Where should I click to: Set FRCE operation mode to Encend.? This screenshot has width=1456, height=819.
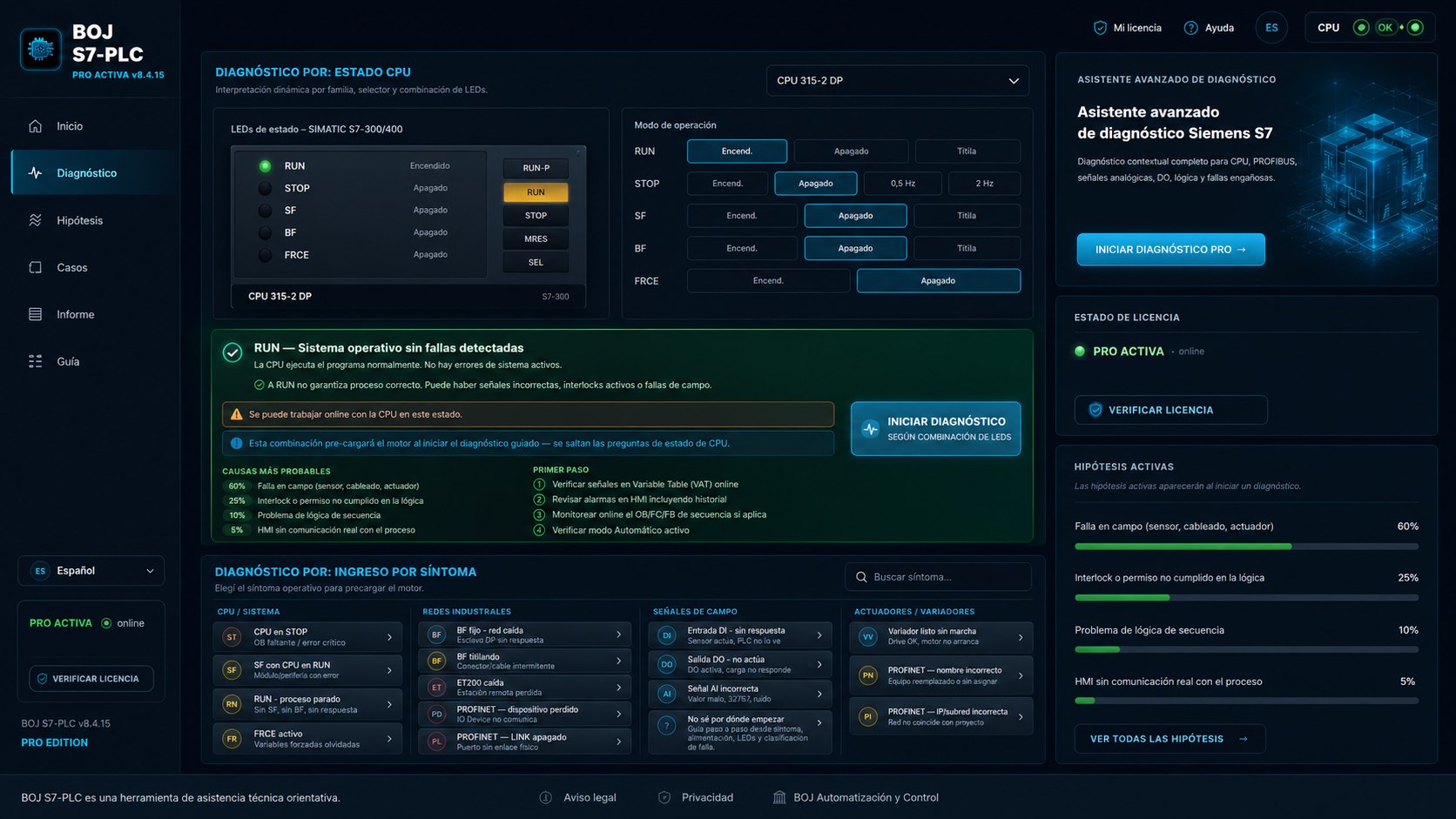click(x=768, y=281)
